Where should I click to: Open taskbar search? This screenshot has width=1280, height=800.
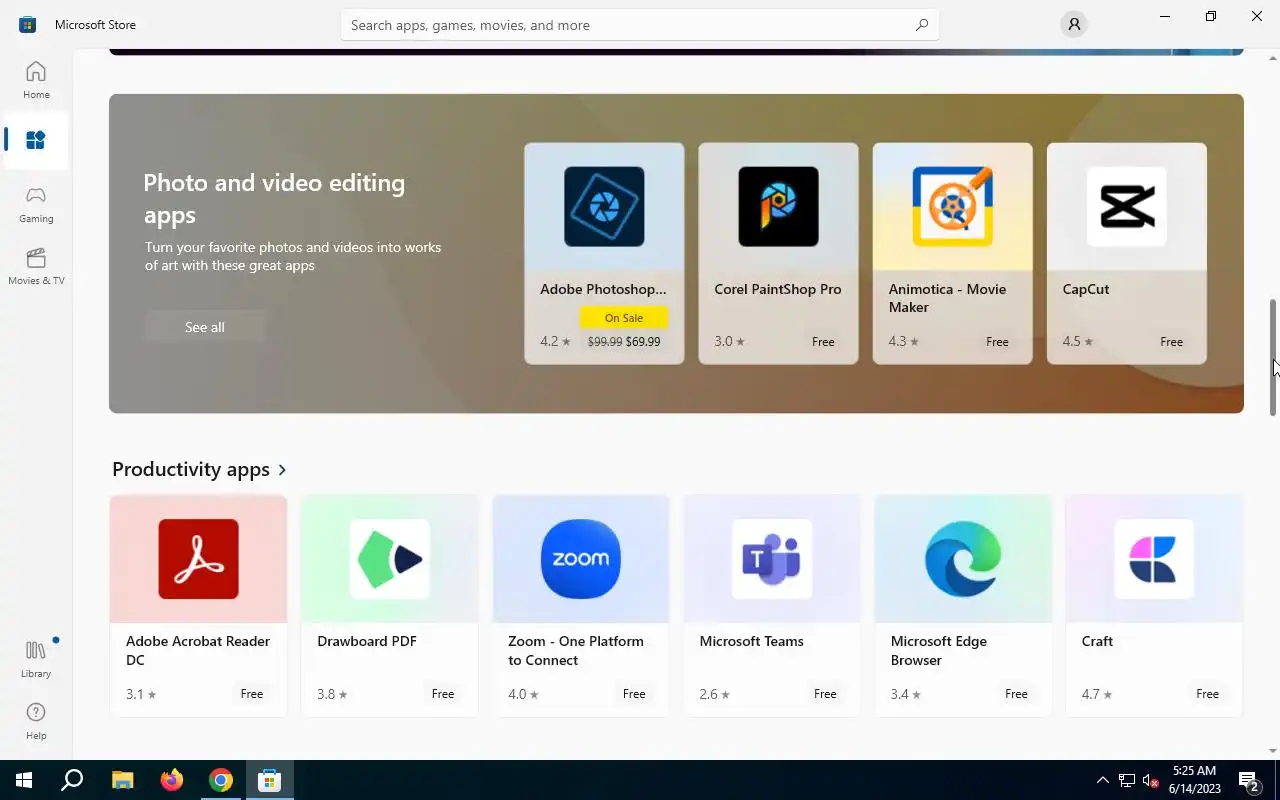point(72,780)
